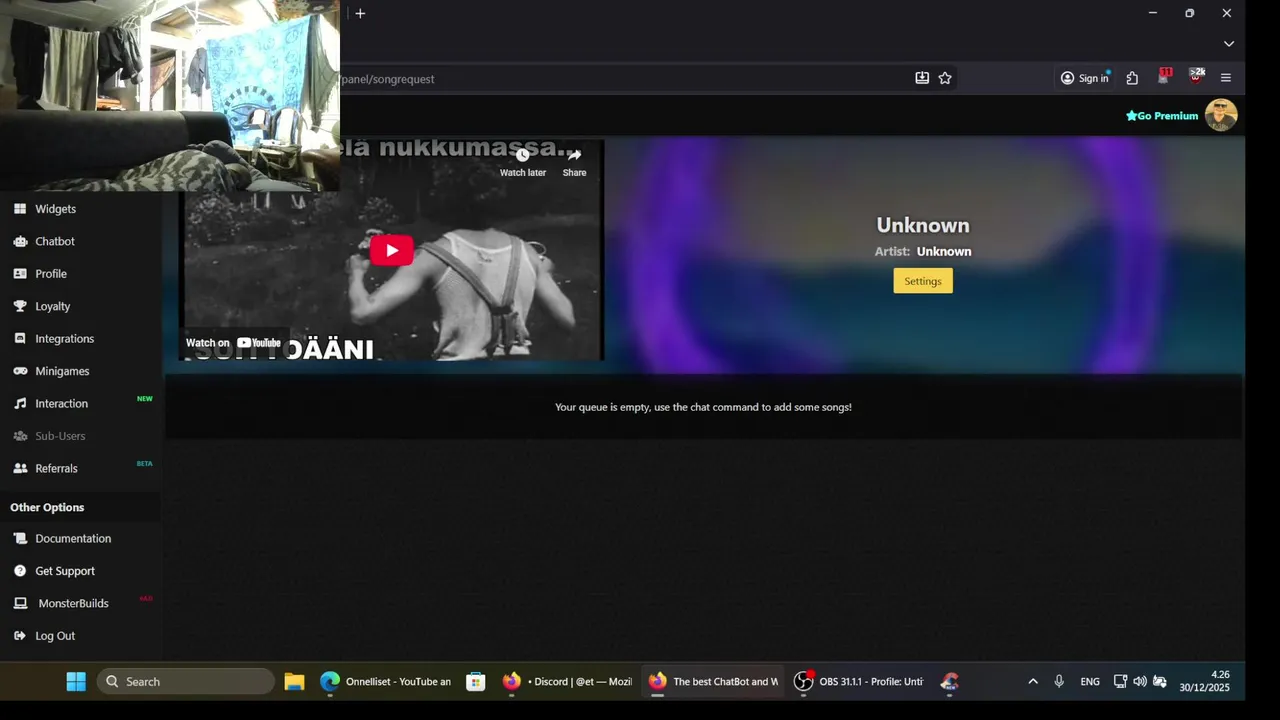The image size is (1280, 720).
Task: Click Watch later on the video
Action: point(523,162)
